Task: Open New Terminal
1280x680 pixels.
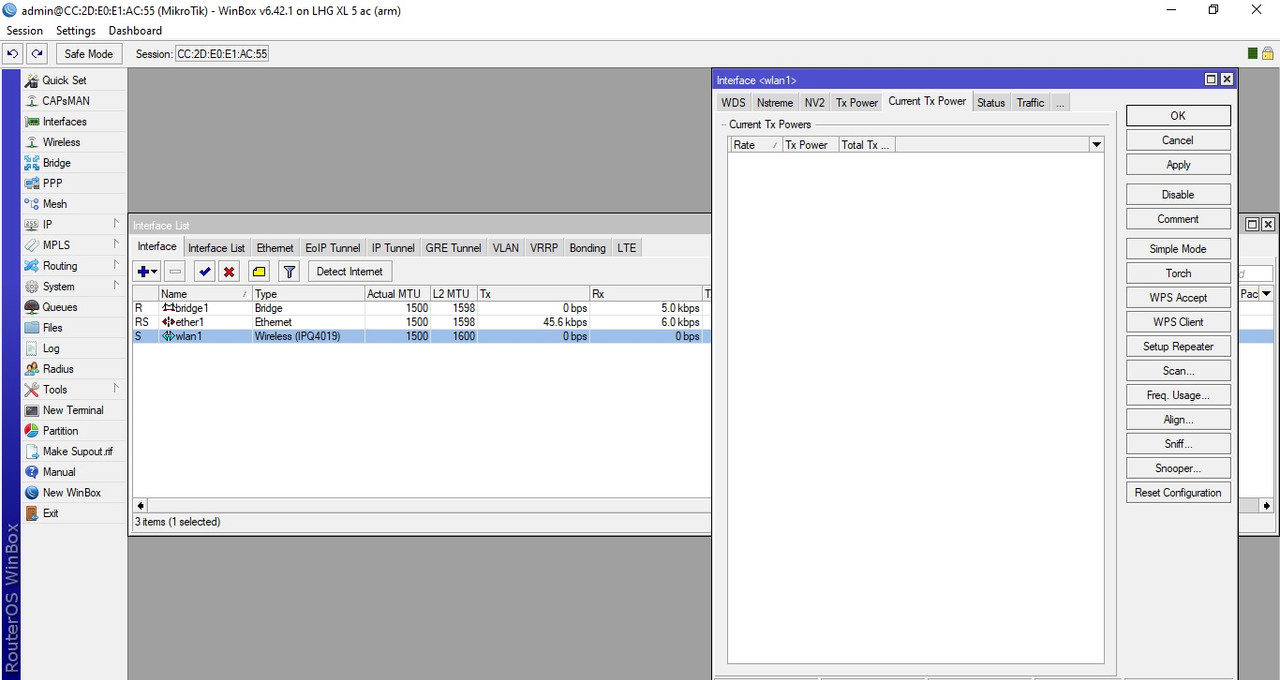Action: [x=73, y=410]
